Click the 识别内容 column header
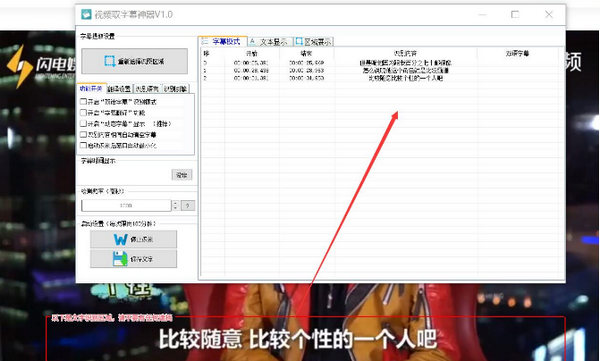 coord(405,54)
